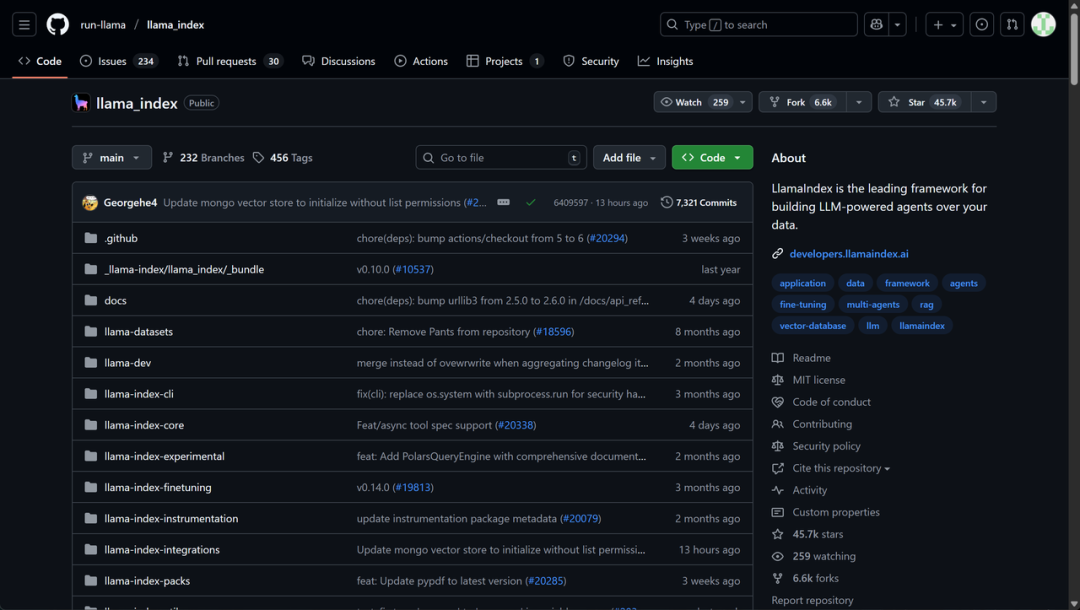Open the Fork options dropdown arrow

click(859, 102)
